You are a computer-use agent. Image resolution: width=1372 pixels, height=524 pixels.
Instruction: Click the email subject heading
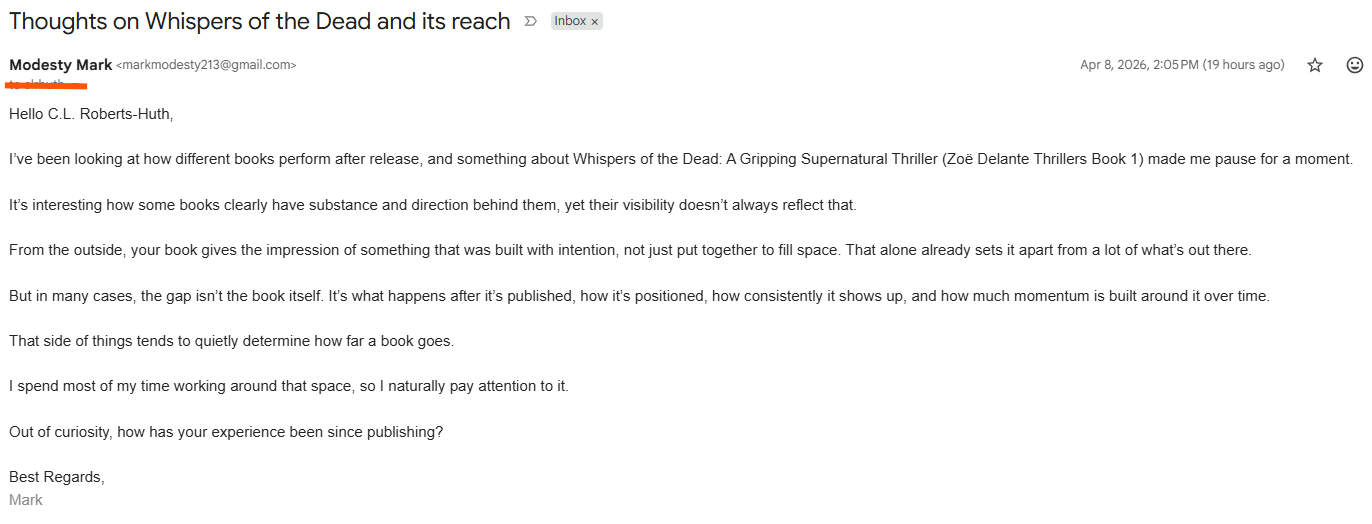[x=260, y=21]
